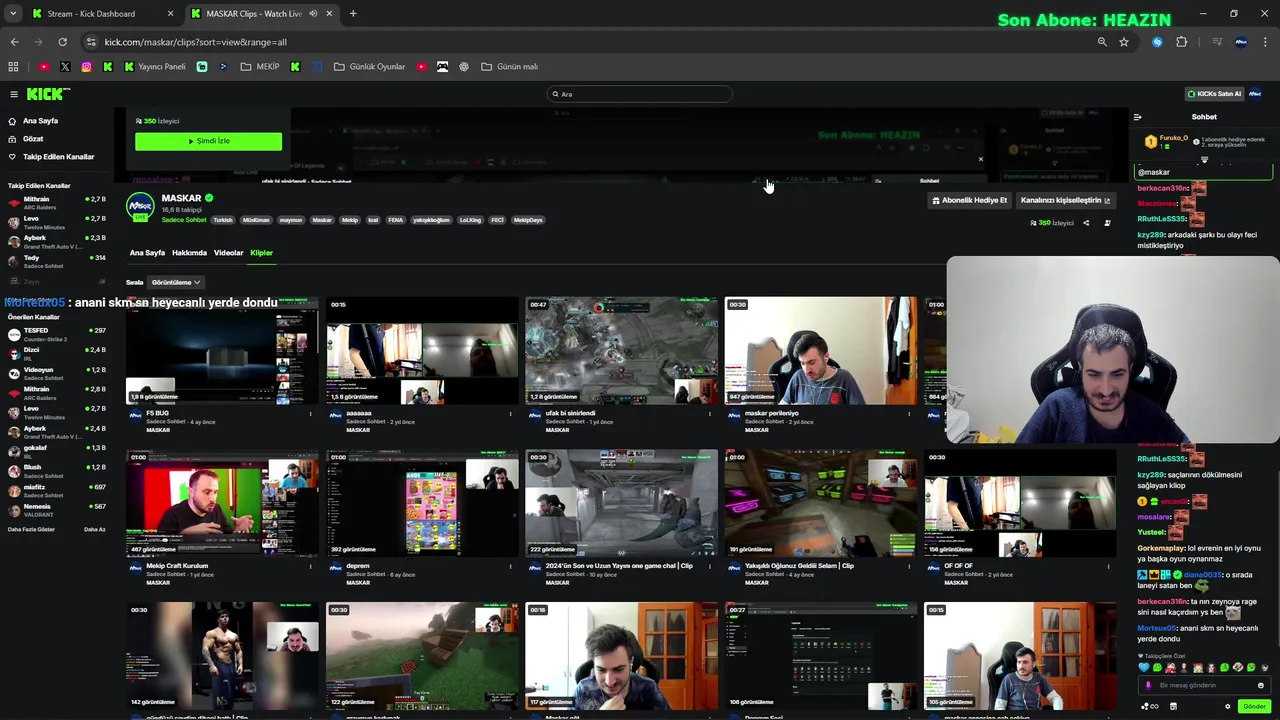Click Daha Fazla Göster link
Image resolution: width=1280 pixels, height=720 pixels.
[x=31, y=530]
